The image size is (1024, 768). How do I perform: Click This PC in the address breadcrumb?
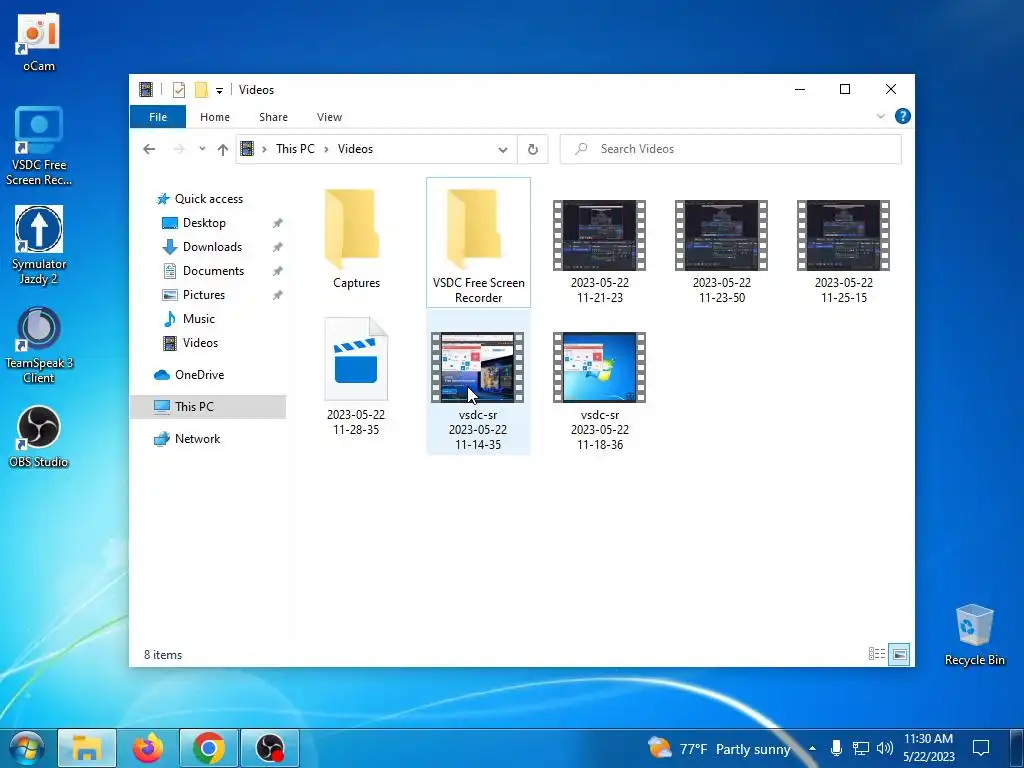click(295, 149)
